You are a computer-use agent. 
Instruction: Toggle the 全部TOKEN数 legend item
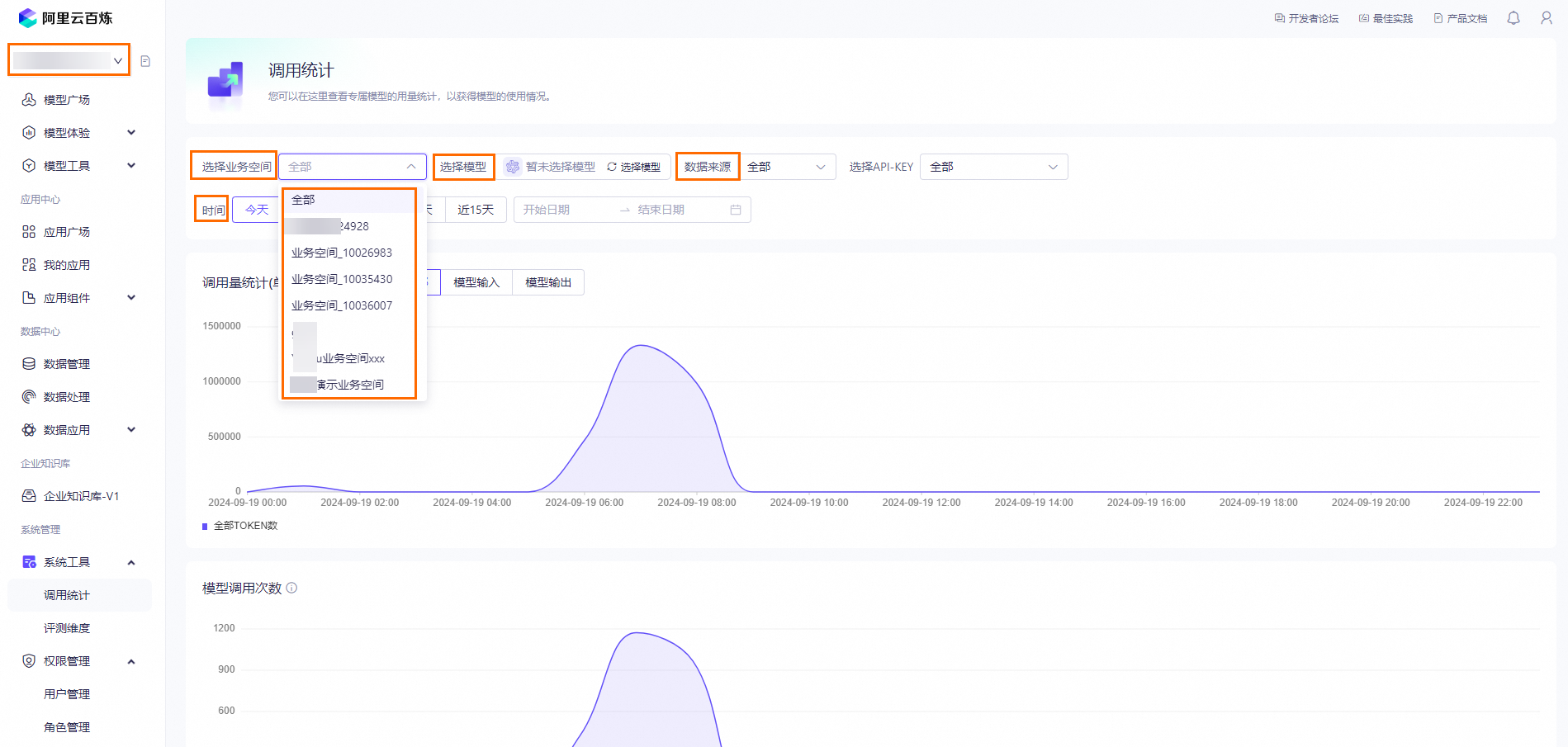click(240, 526)
